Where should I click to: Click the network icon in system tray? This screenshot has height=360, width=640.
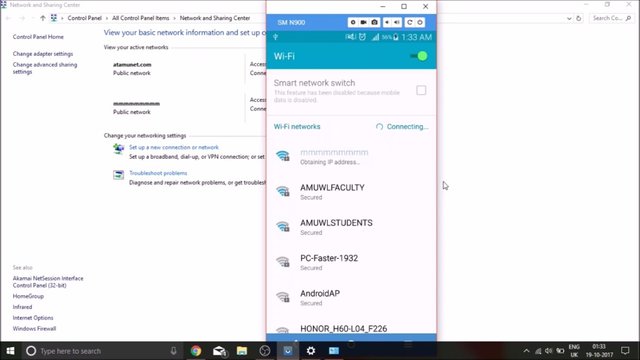538,351
